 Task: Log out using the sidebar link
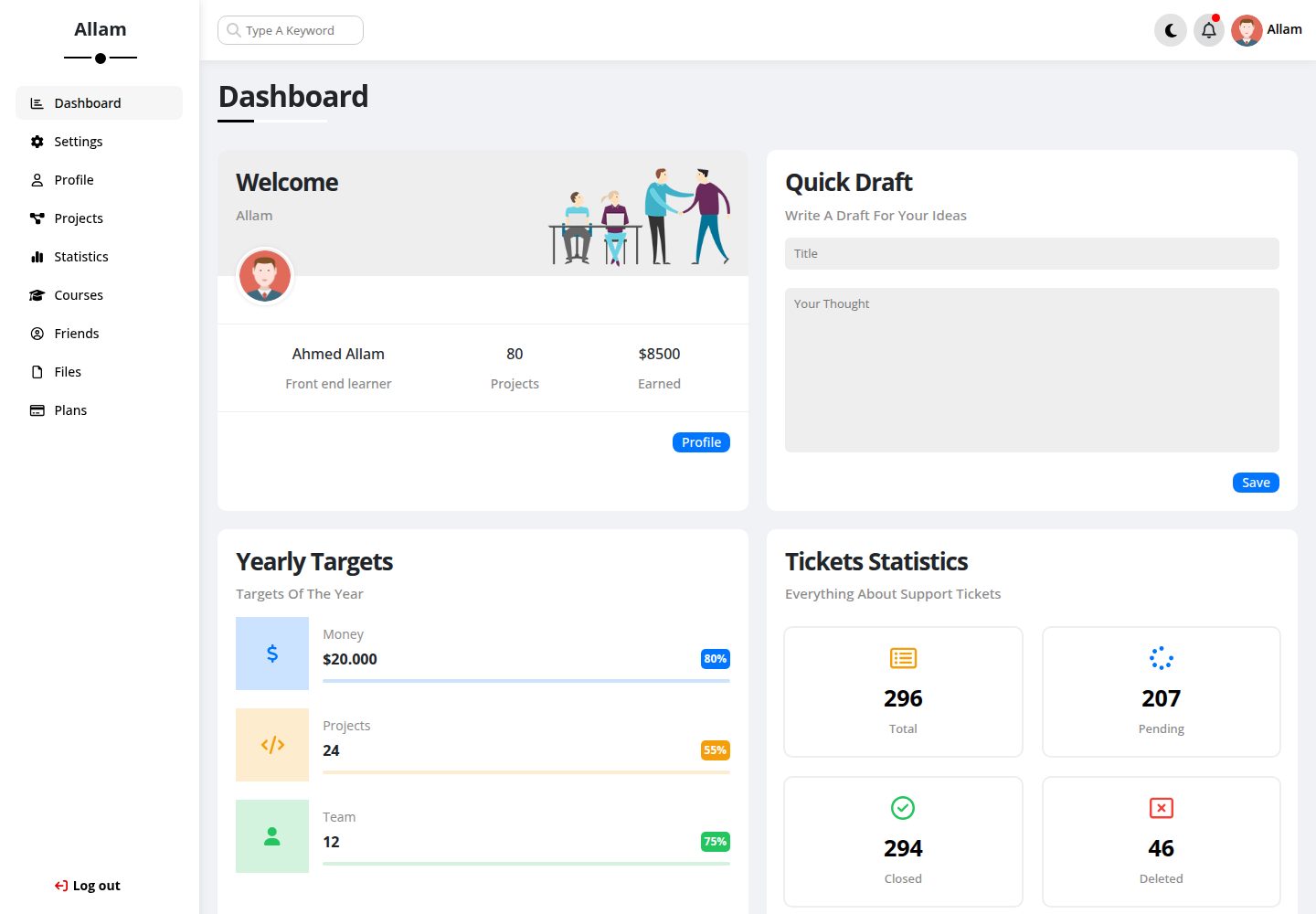click(x=88, y=886)
